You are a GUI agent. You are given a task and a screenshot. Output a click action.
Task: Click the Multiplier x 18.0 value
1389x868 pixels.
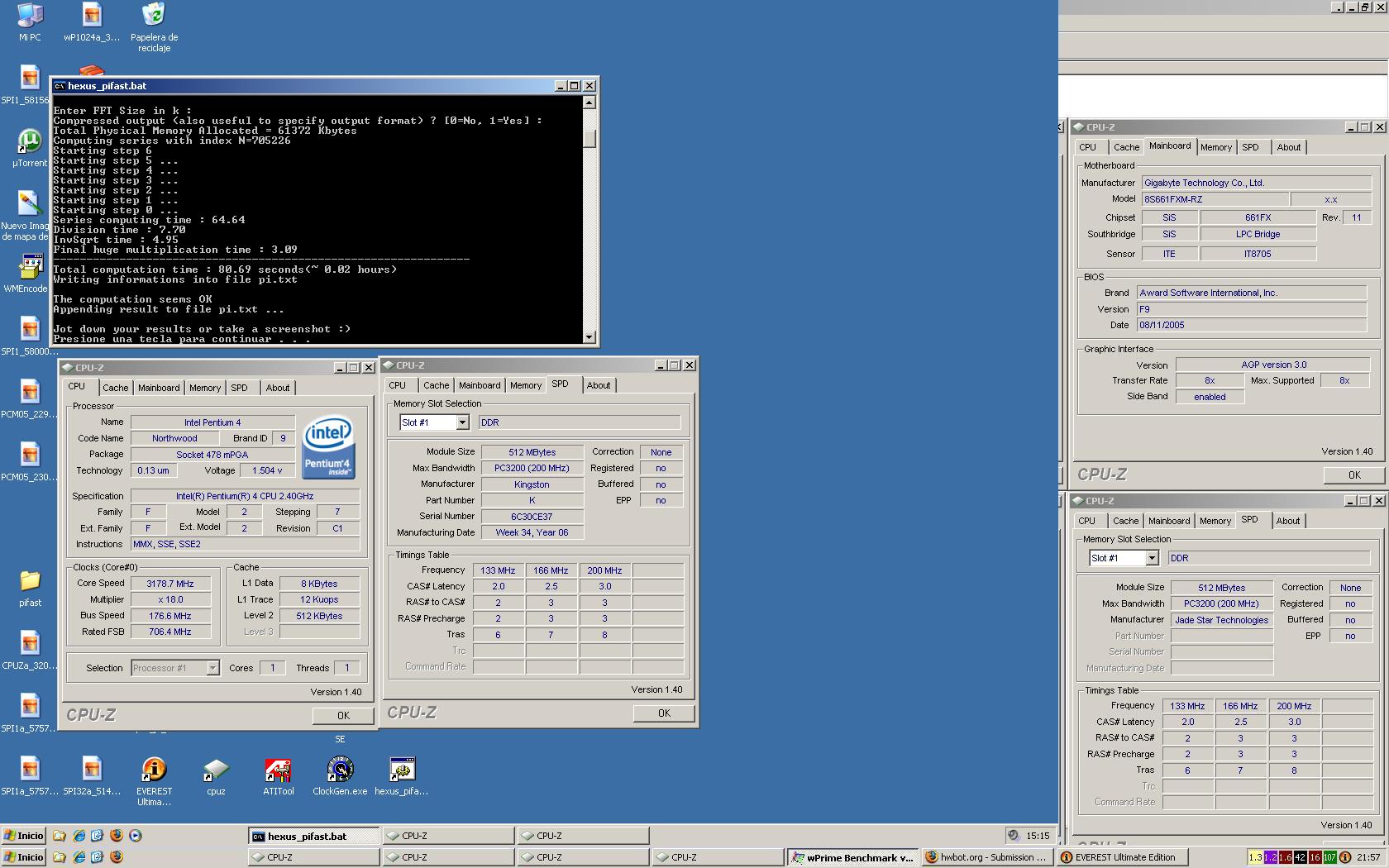[x=170, y=599]
